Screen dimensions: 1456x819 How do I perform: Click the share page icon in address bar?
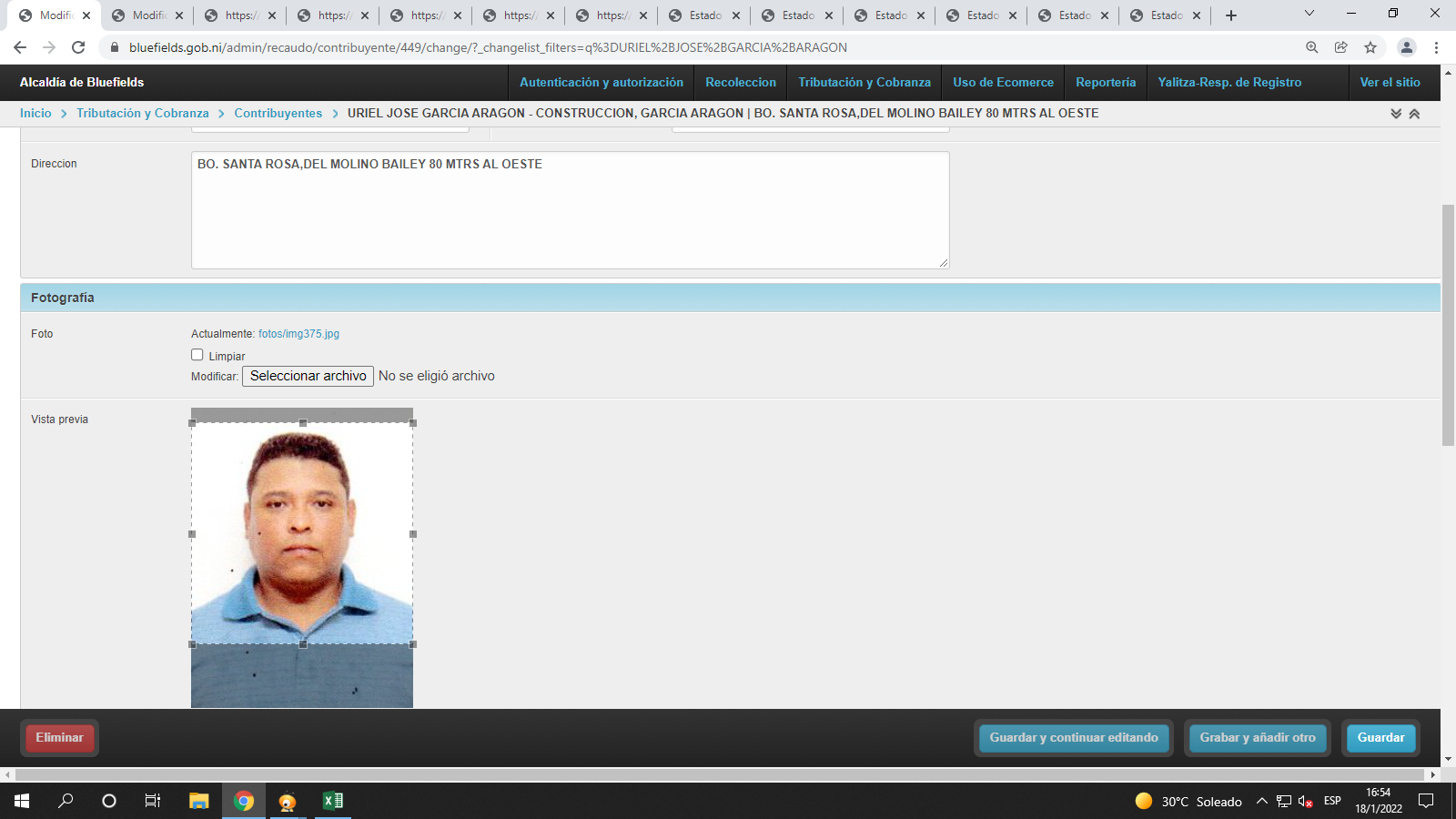1341,47
